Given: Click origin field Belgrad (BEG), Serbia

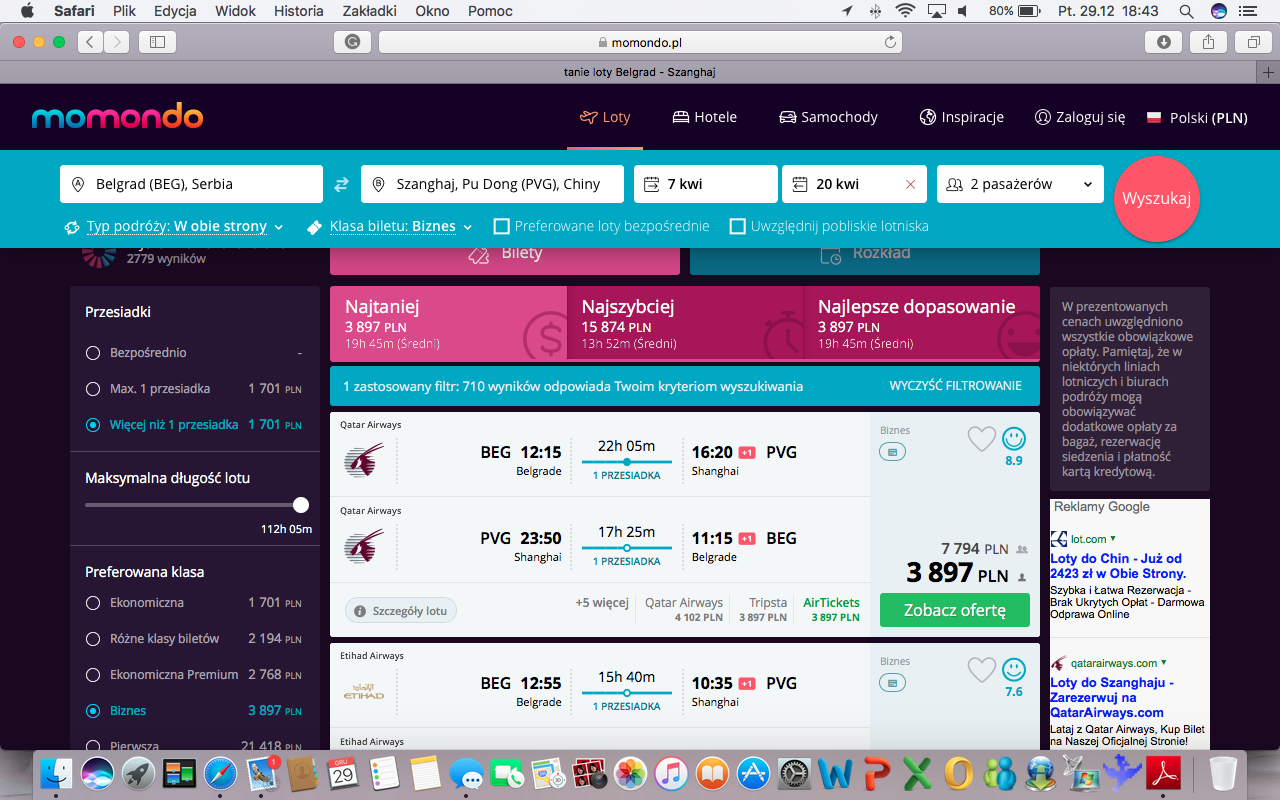Looking at the screenshot, I should 191,184.
